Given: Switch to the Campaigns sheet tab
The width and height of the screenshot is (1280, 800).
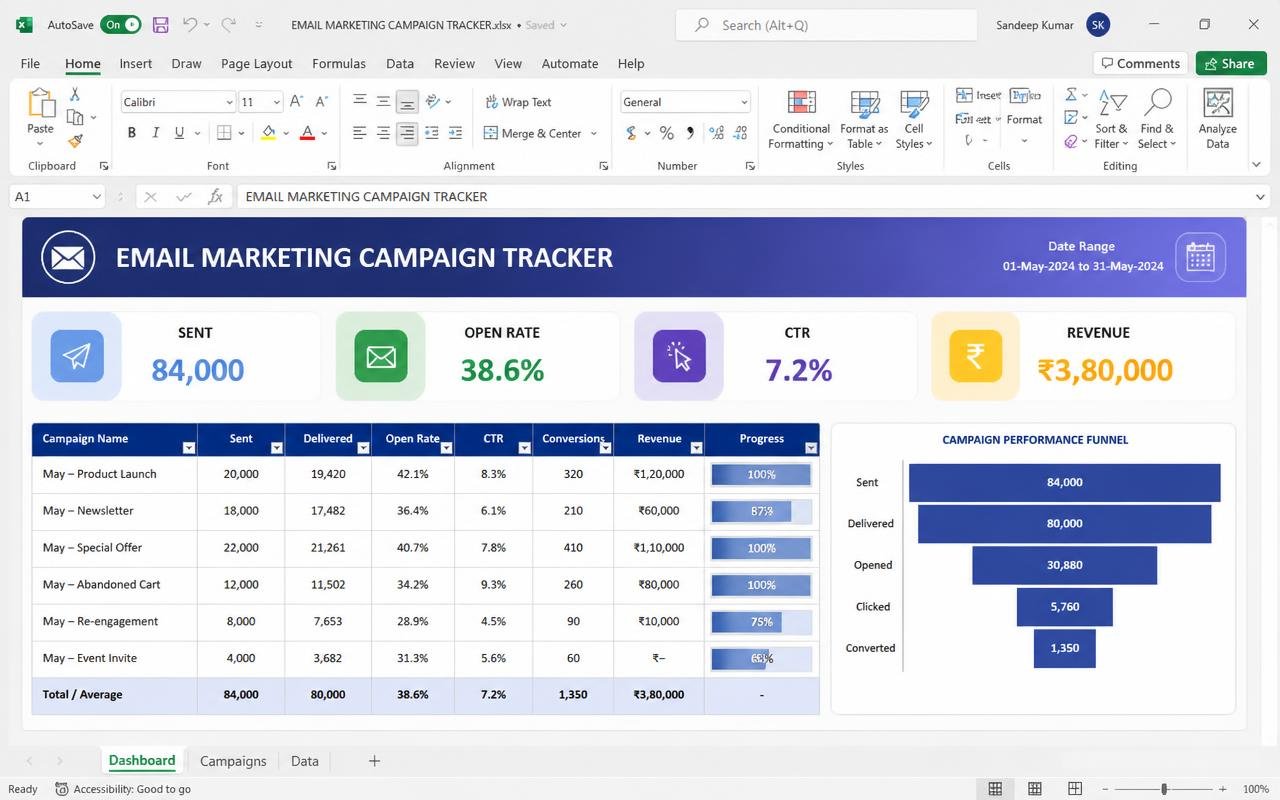Looking at the screenshot, I should [x=233, y=761].
